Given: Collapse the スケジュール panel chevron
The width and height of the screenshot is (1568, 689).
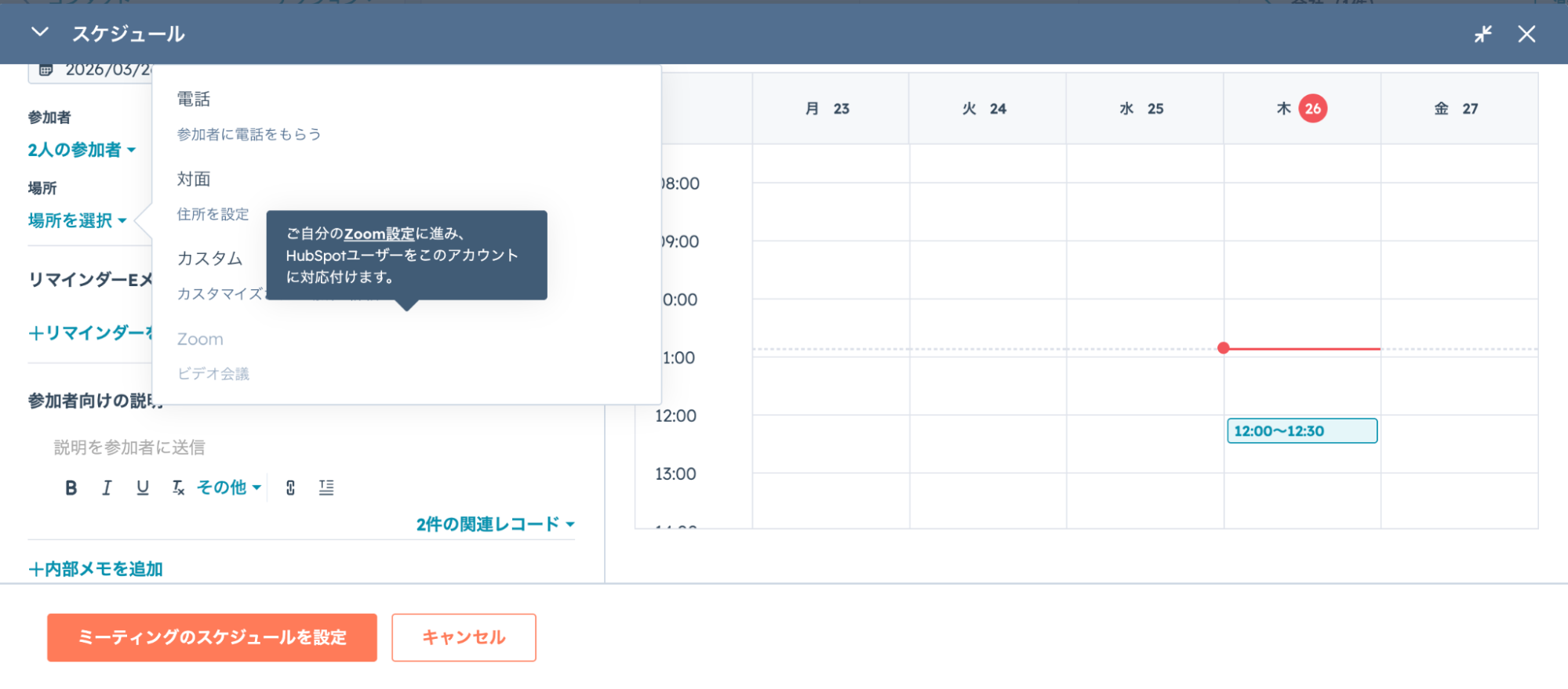Looking at the screenshot, I should tap(39, 33).
